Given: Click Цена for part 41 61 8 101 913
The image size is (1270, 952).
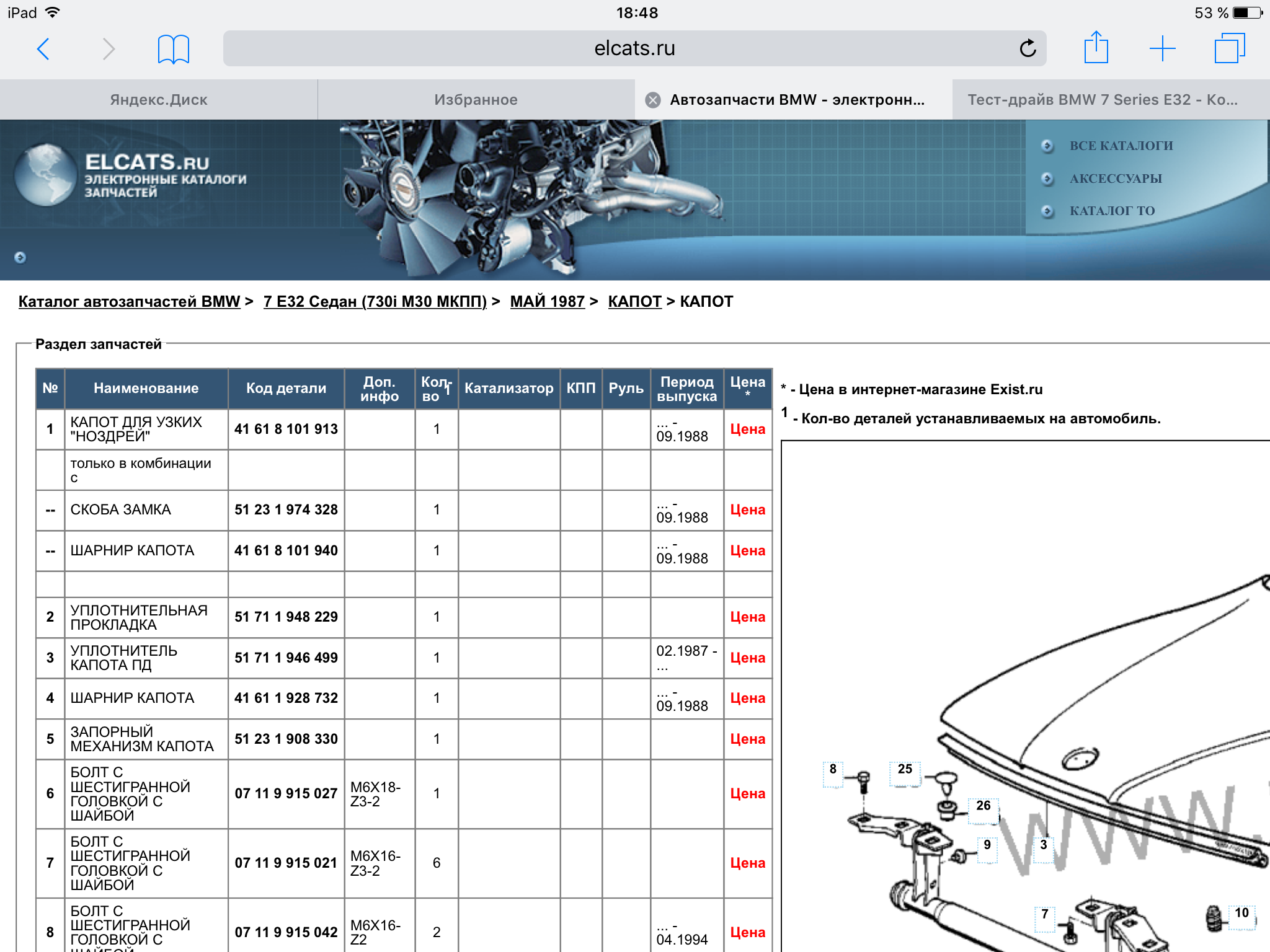Looking at the screenshot, I should click(x=747, y=429).
